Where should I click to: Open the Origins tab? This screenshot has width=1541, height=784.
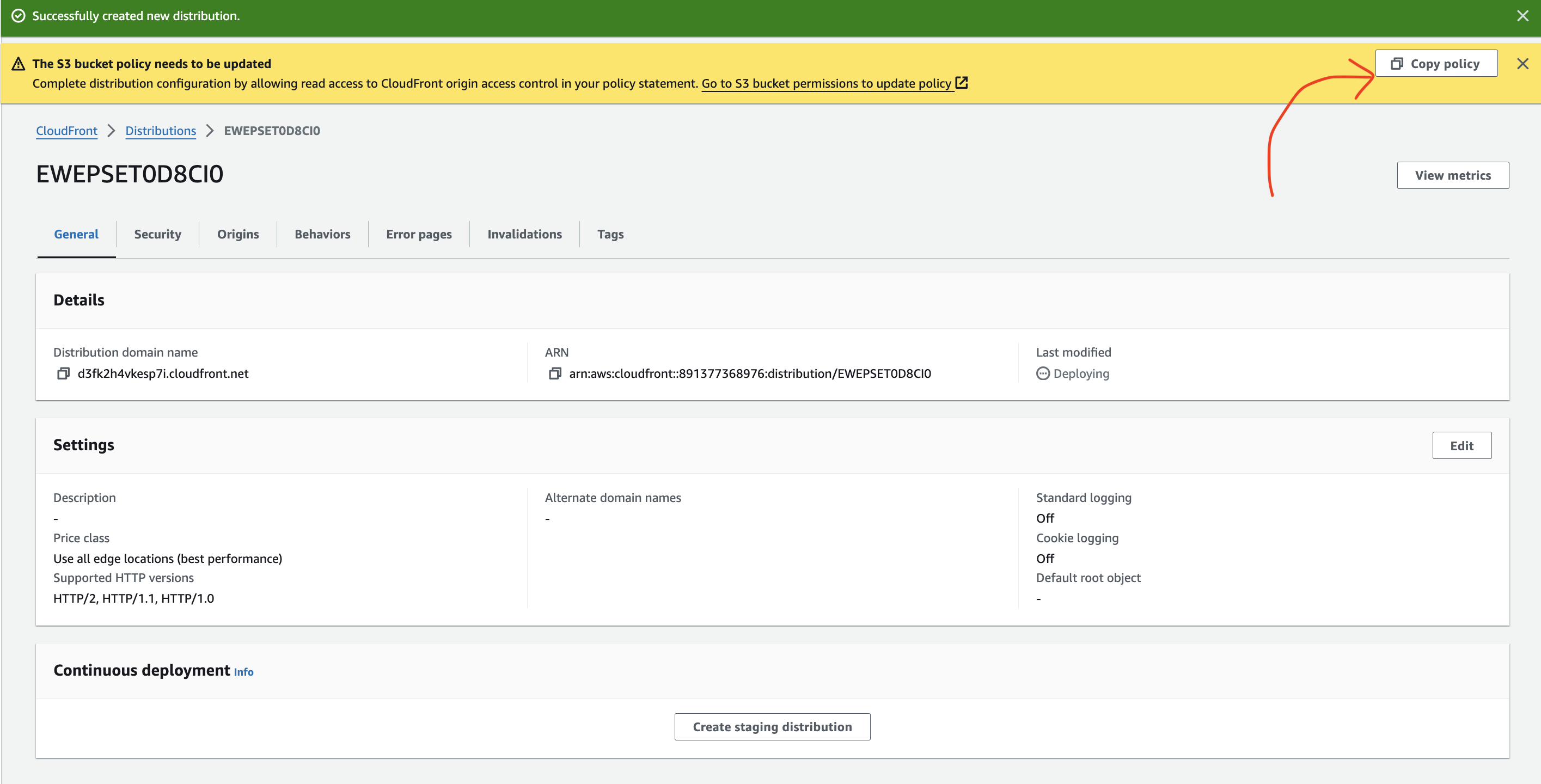pos(237,235)
